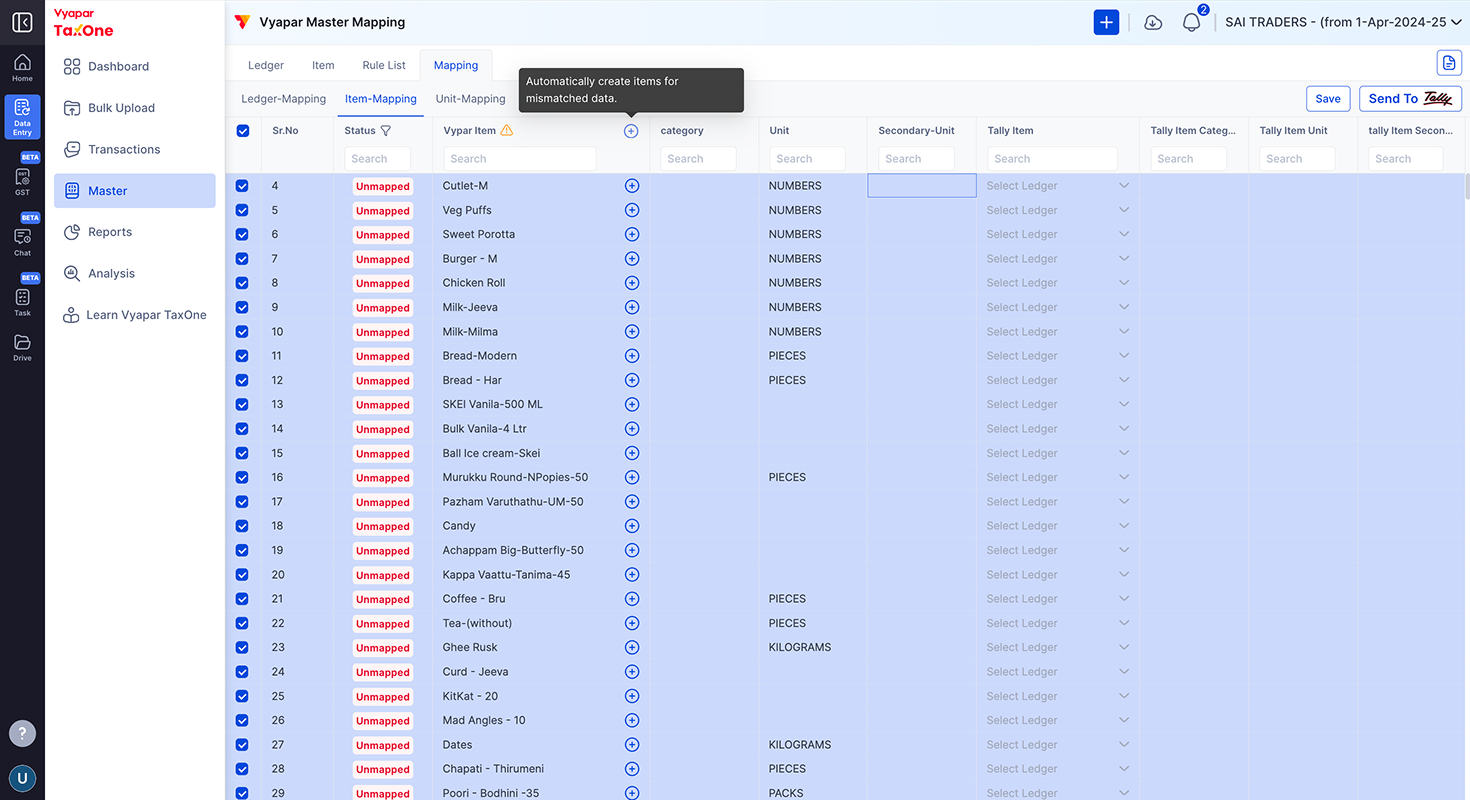Click the help question mark icon
This screenshot has height=800, width=1470.
coord(22,733)
